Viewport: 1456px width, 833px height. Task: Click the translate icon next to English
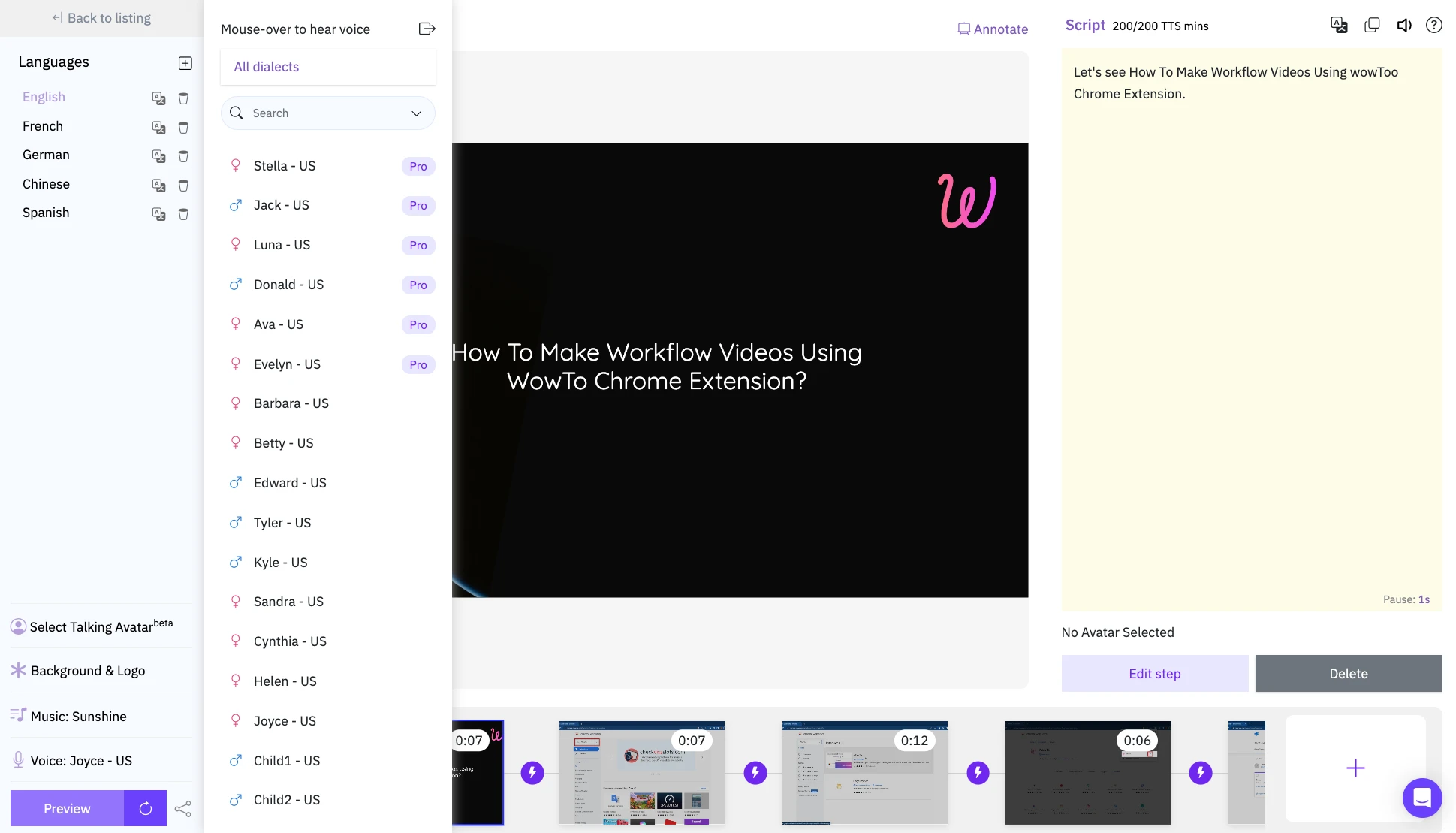158,98
